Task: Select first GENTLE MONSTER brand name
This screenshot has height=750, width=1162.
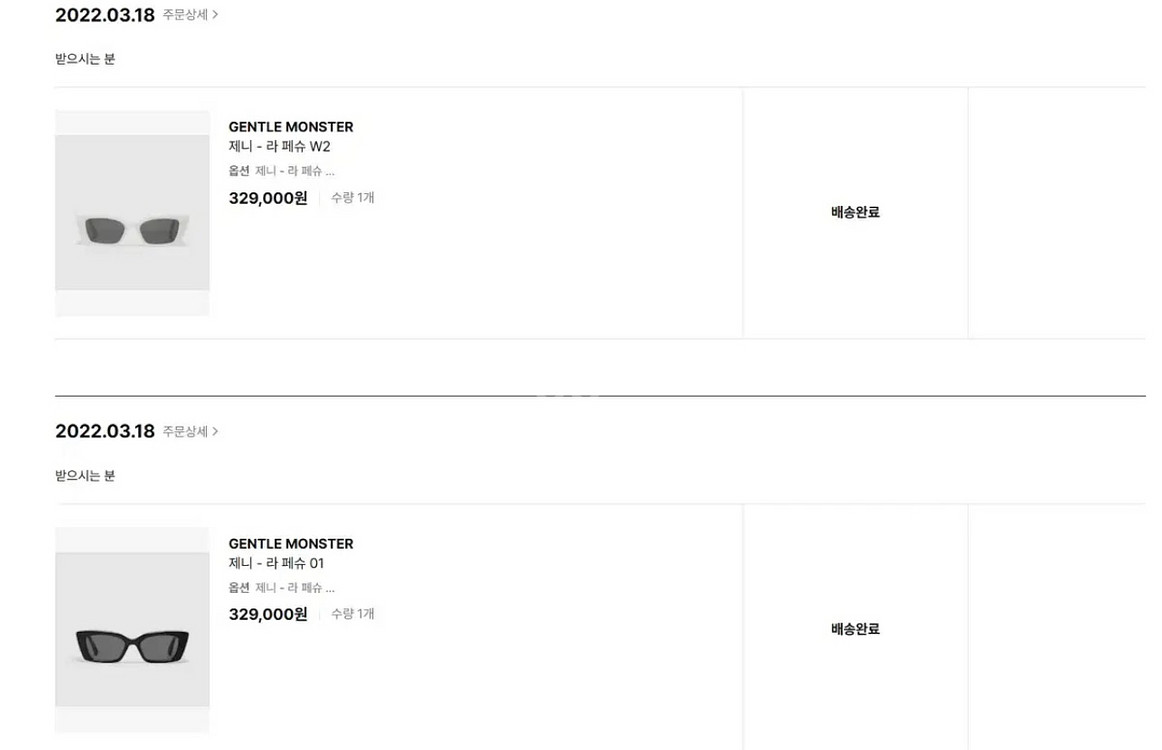Action: [290, 127]
